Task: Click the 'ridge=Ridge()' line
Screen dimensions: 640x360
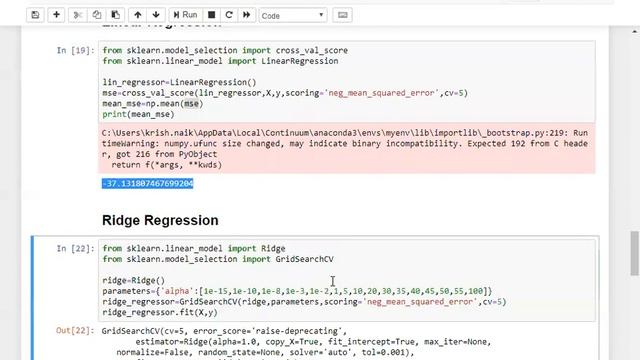Action: [133, 281]
